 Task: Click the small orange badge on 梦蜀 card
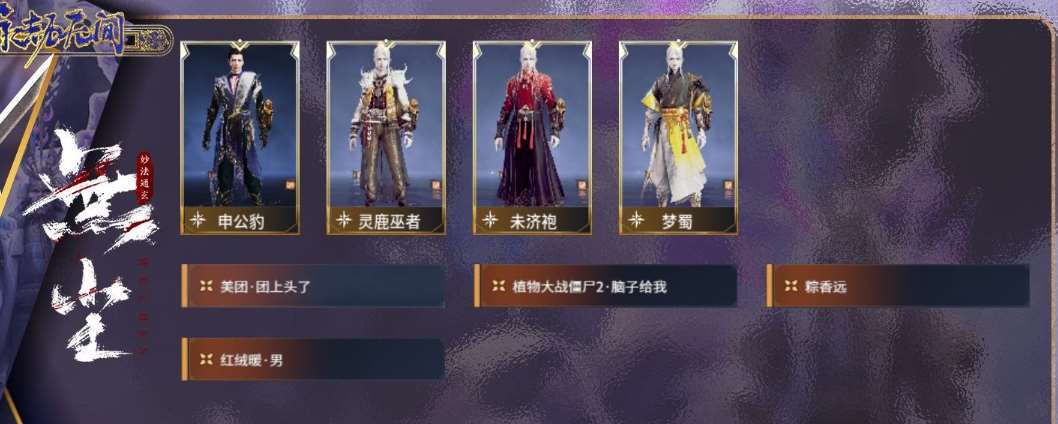click(x=729, y=184)
